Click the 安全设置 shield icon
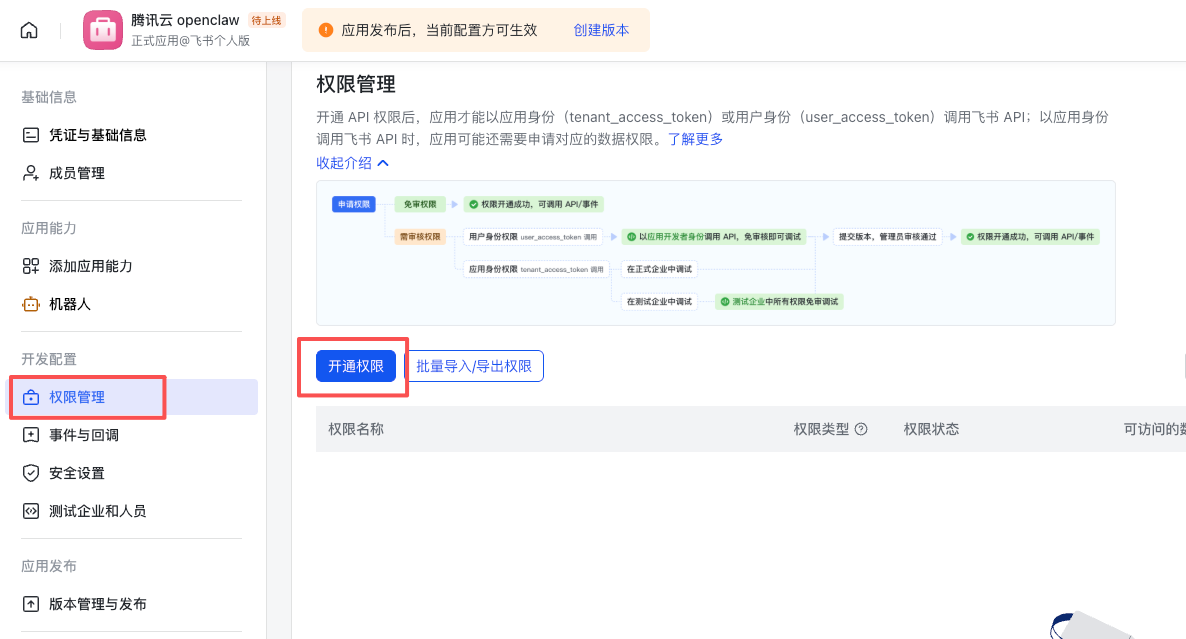This screenshot has width=1186, height=639. [x=31, y=473]
